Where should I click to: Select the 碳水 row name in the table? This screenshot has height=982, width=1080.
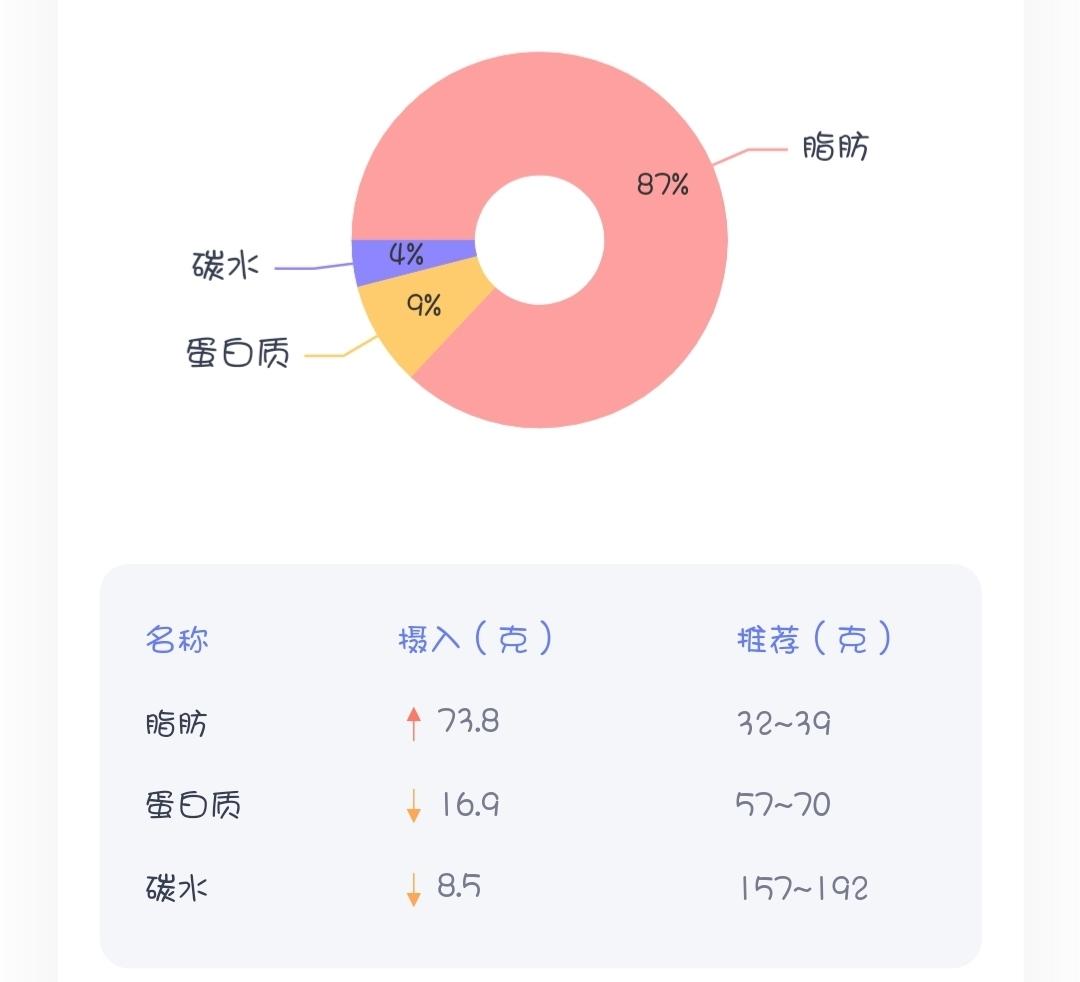tap(176, 888)
